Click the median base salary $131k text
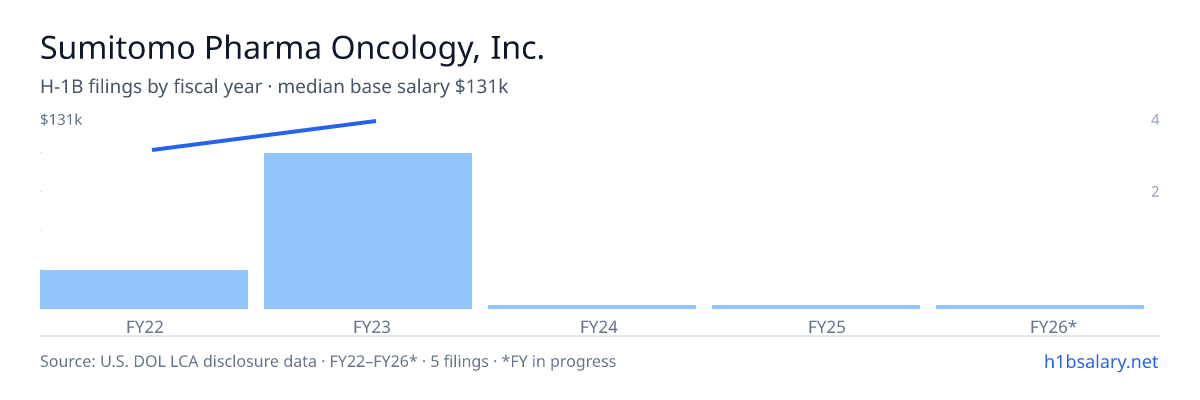 pos(393,87)
